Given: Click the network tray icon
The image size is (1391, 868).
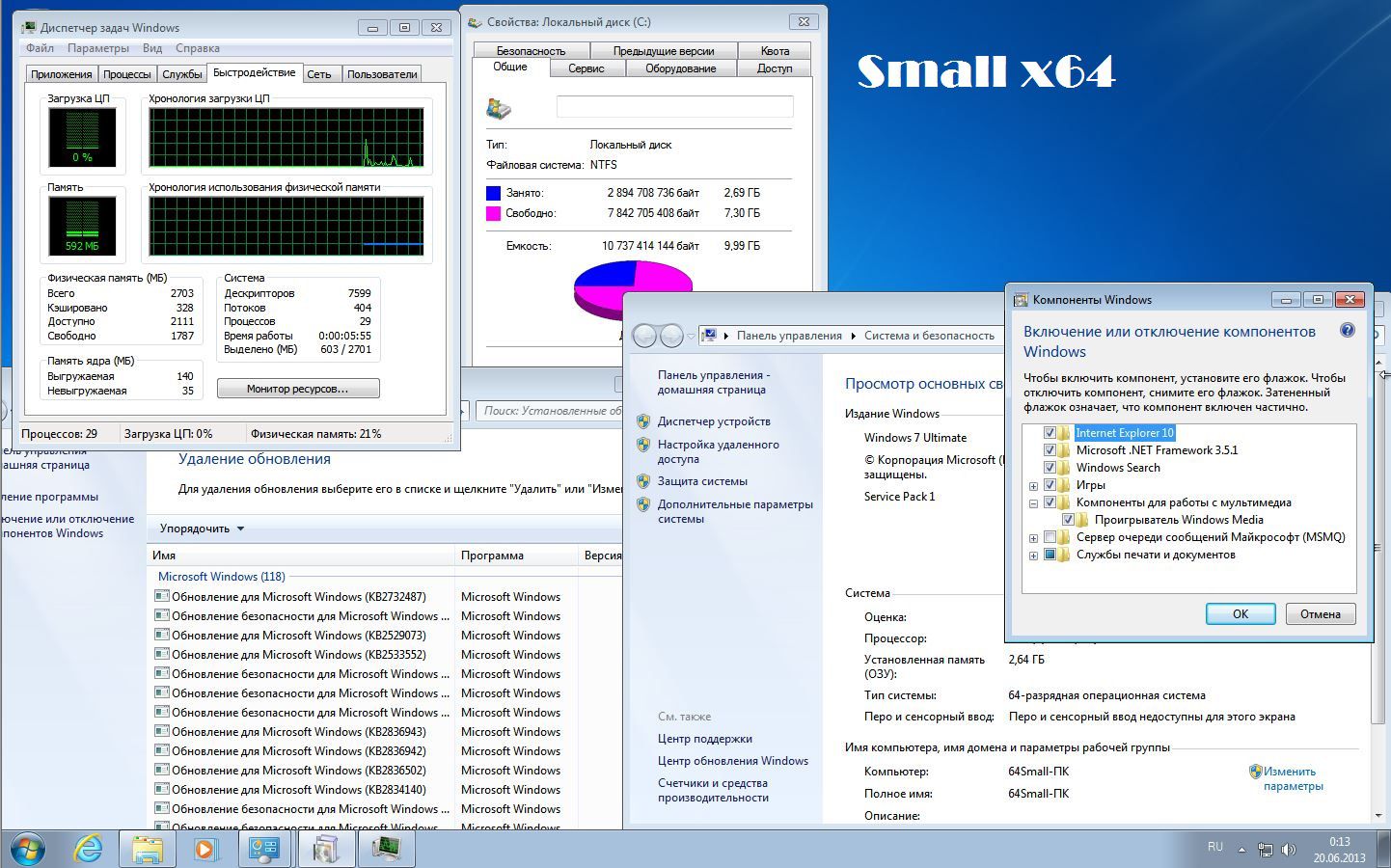Looking at the screenshot, I should click(x=1265, y=850).
